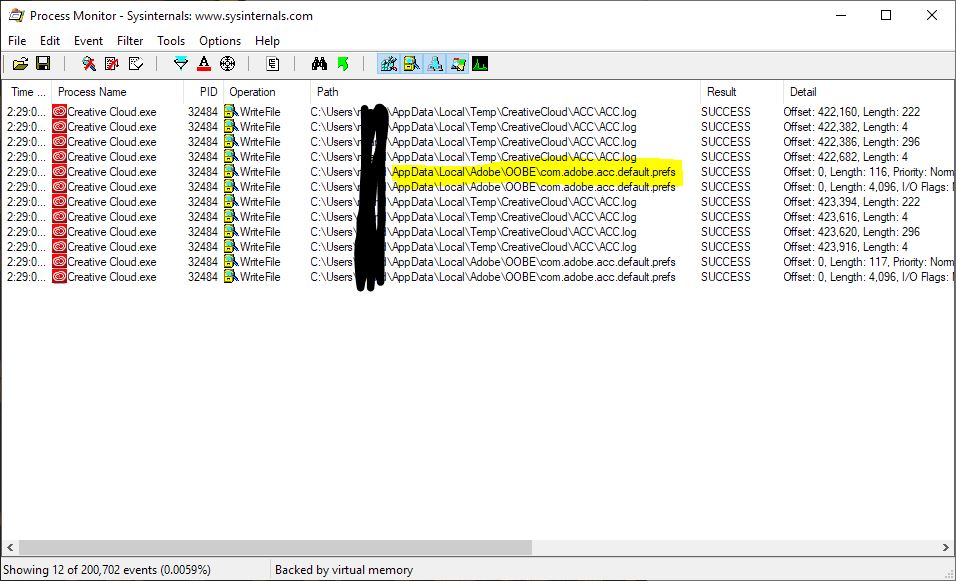
Task: Click the Open log file toolbar icon
Action: [x=20, y=63]
